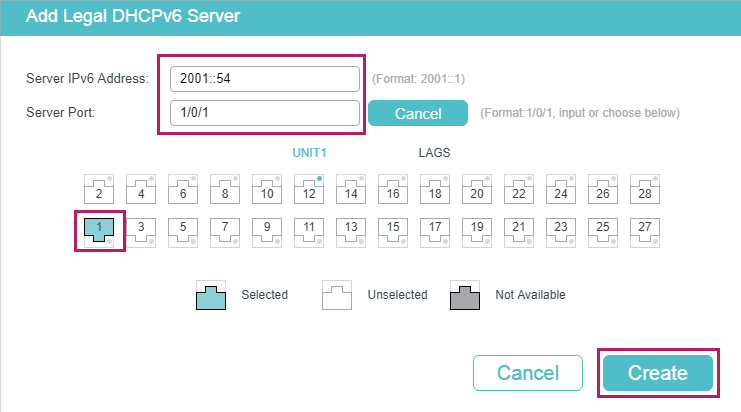This screenshot has height=412, width=741.
Task: Select port 19 icon
Action: 477,232
